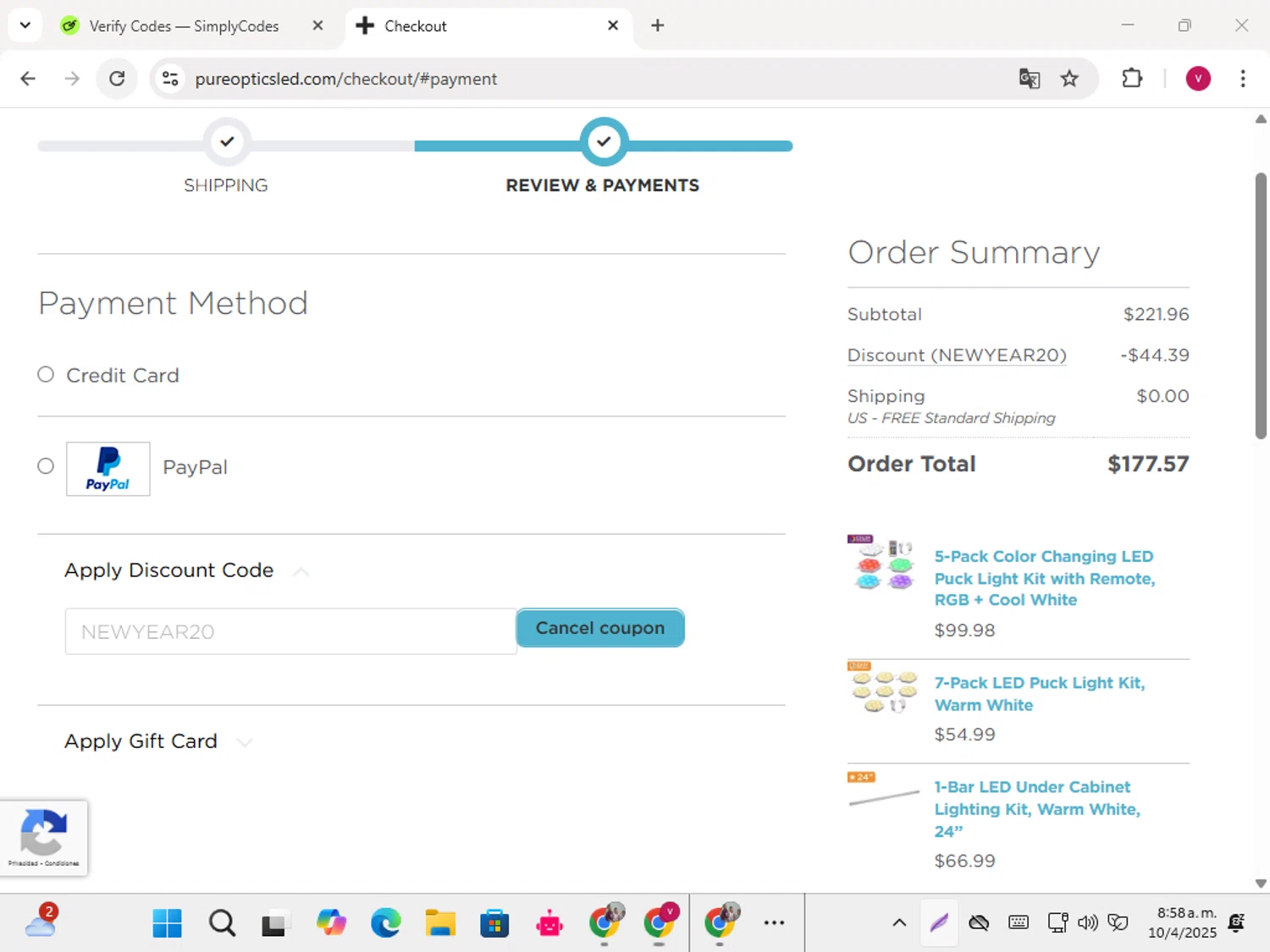Click the address bar URL
Image resolution: width=1270 pixels, height=952 pixels.
345,79
